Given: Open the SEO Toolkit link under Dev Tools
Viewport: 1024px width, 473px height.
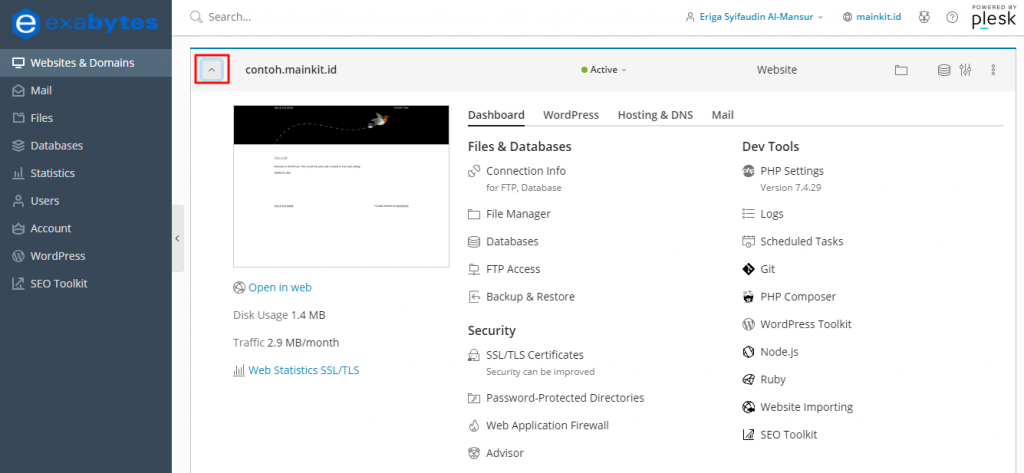Looking at the screenshot, I should tap(788, 434).
